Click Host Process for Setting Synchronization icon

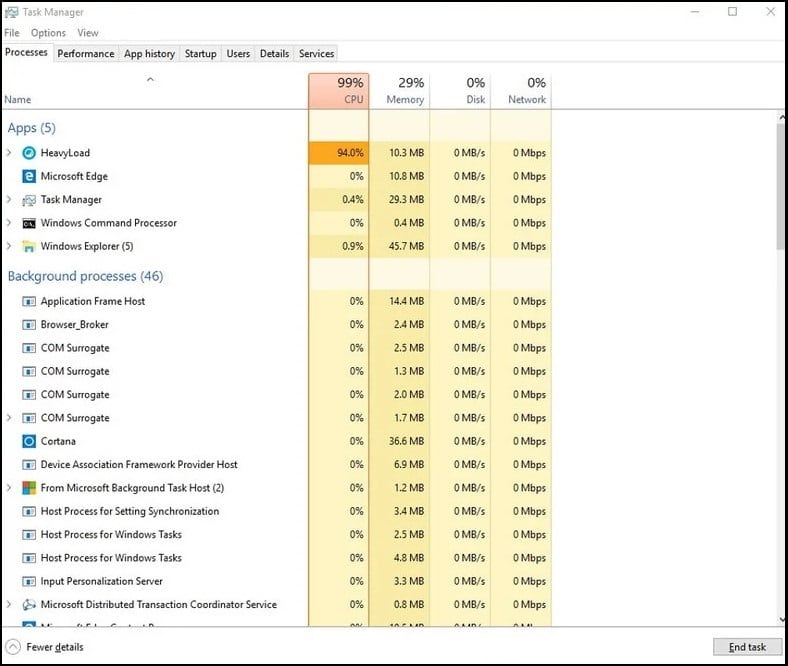(x=29, y=512)
